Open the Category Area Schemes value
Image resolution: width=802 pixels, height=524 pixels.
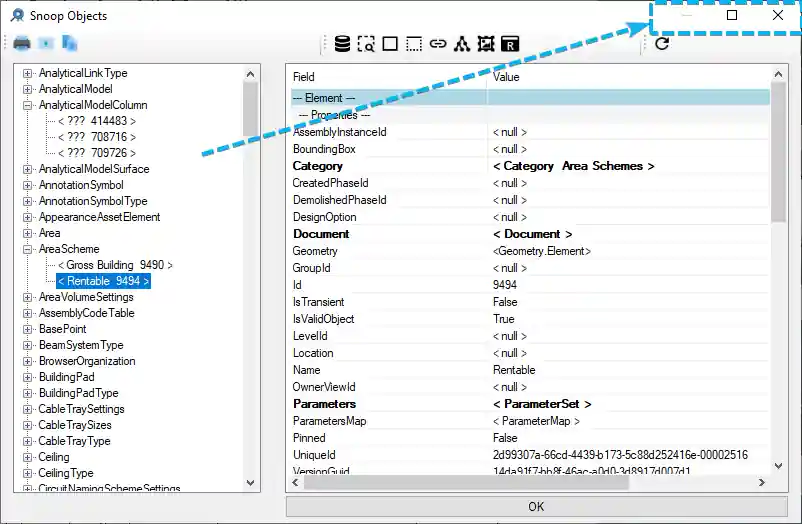click(x=573, y=166)
